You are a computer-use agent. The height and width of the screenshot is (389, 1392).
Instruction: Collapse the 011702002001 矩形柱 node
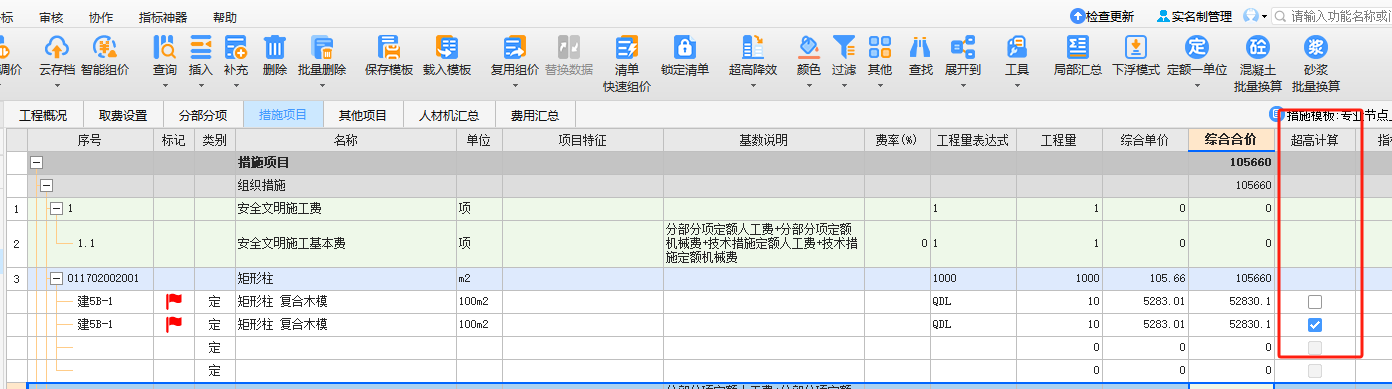click(x=56, y=278)
